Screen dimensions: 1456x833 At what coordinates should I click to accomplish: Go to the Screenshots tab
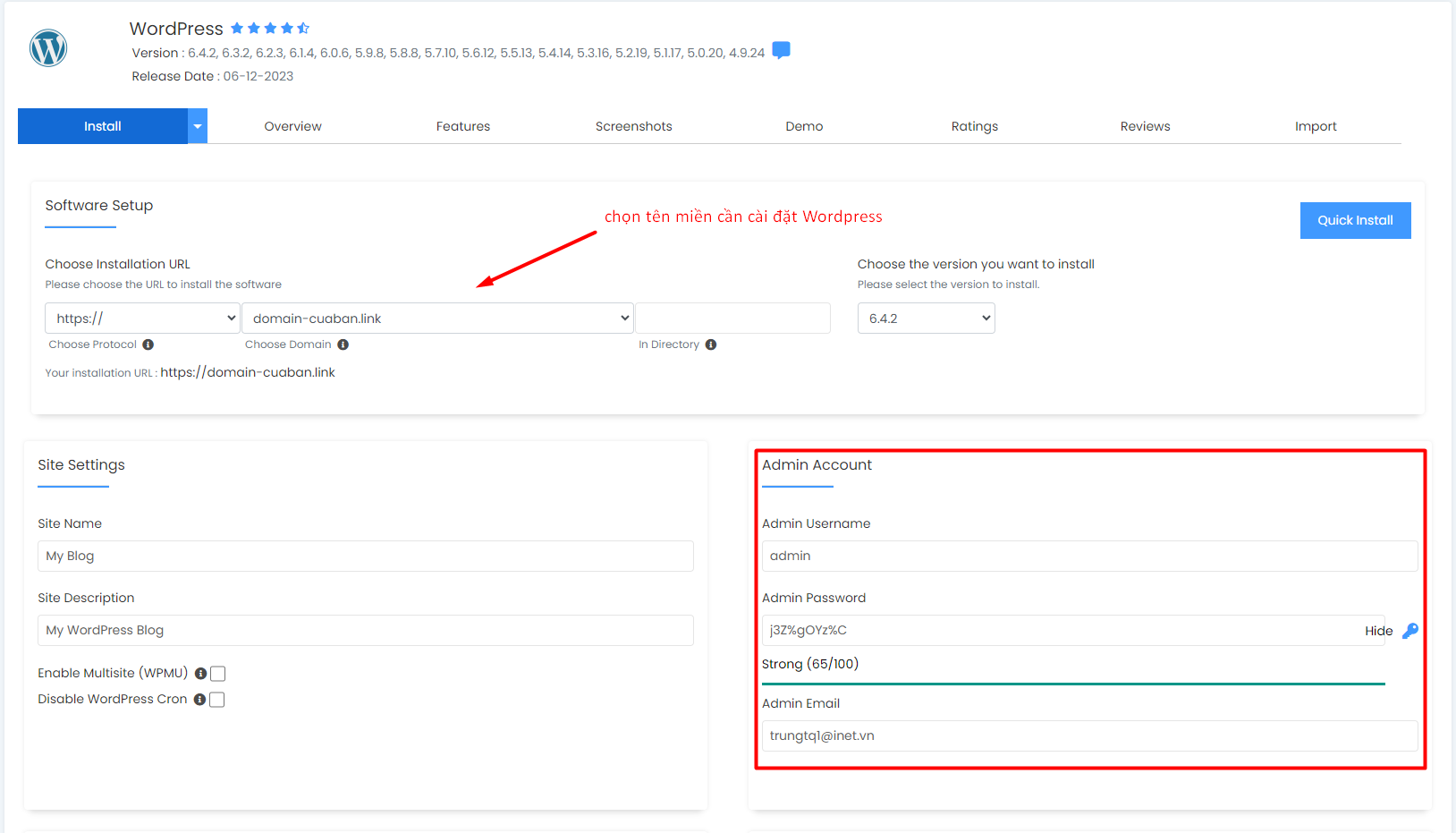tap(634, 126)
